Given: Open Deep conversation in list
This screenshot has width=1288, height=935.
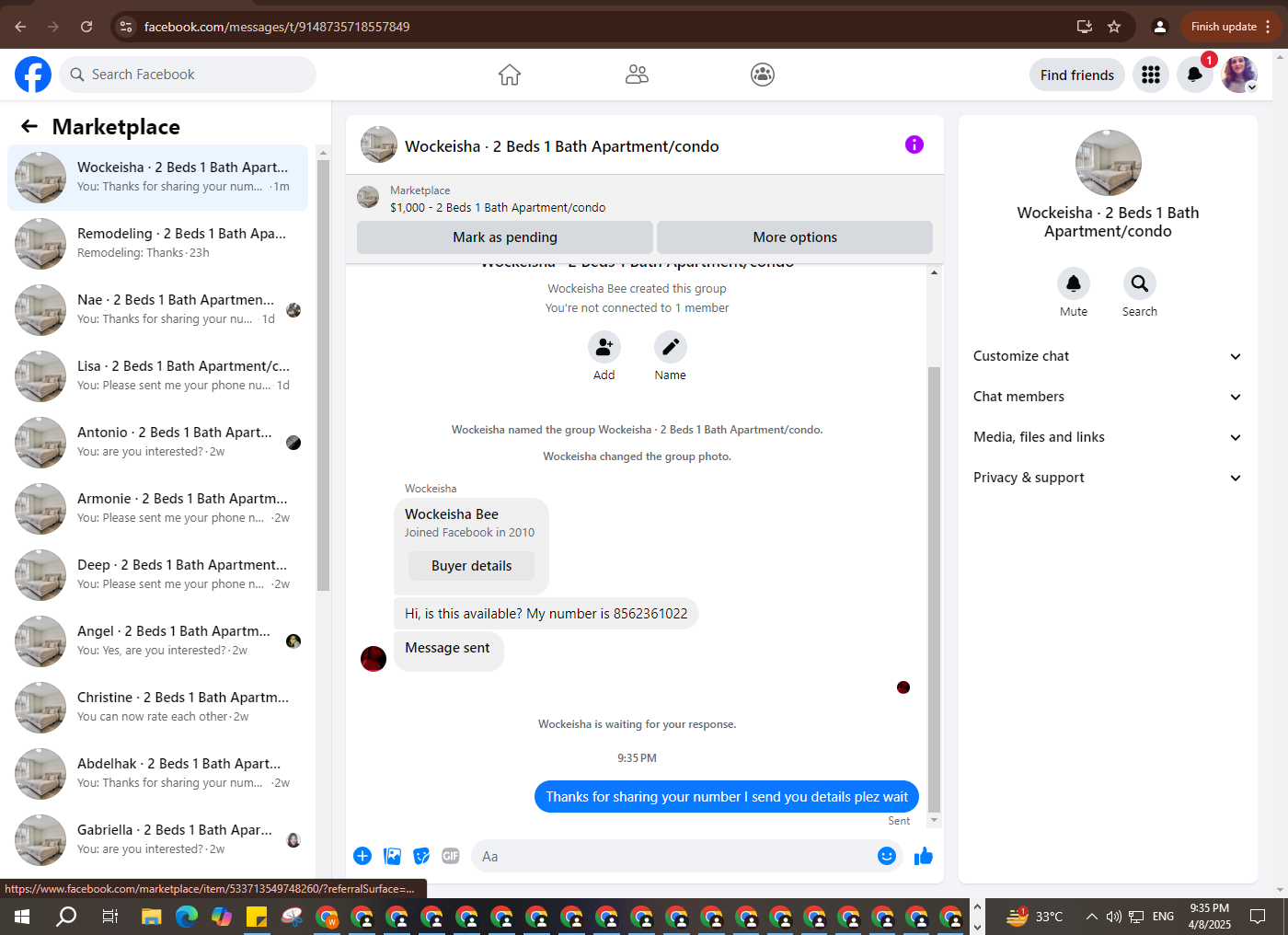Looking at the screenshot, I should point(158,575).
